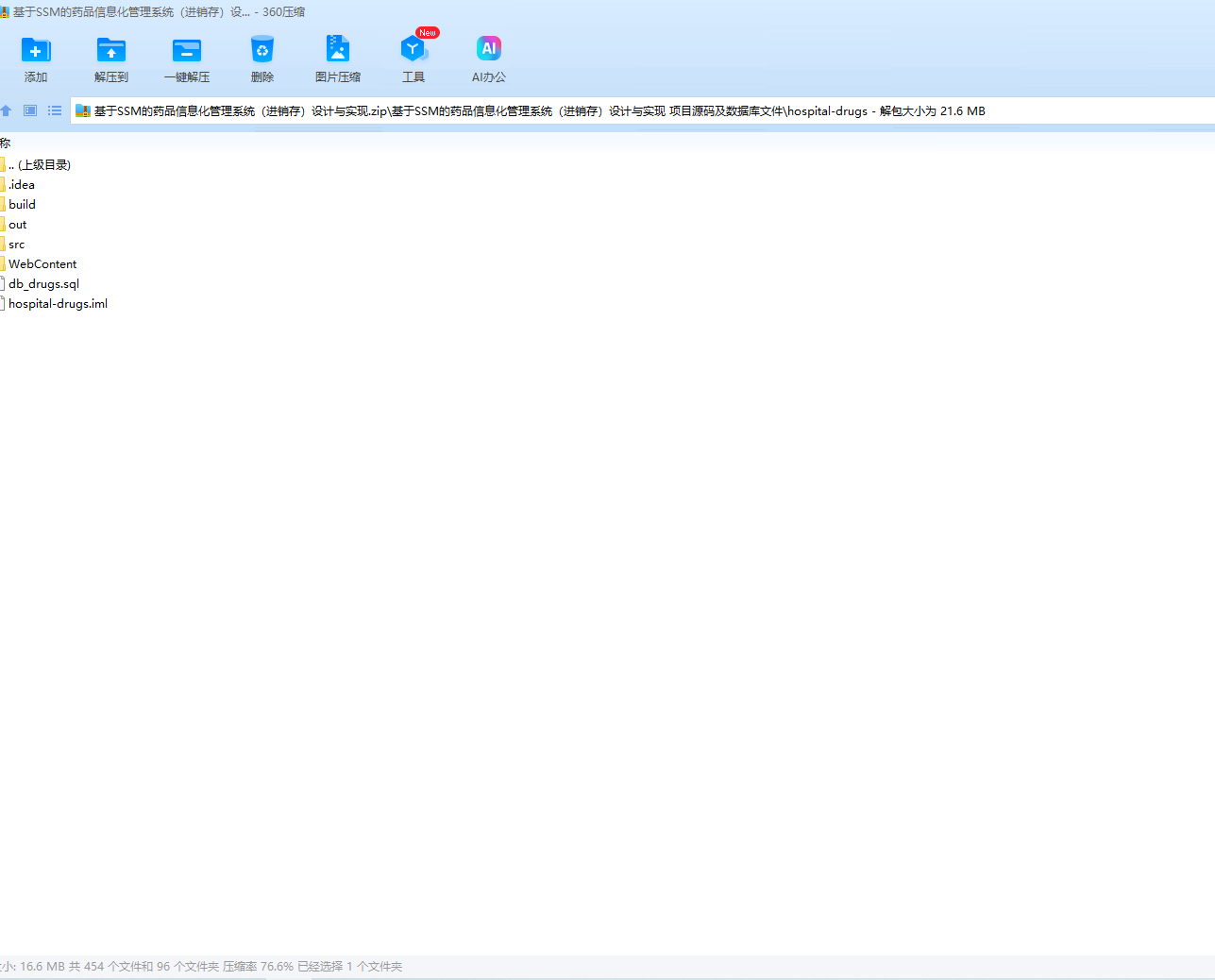1215x980 pixels.
Task: Switch to icon view mode
Action: click(30, 110)
